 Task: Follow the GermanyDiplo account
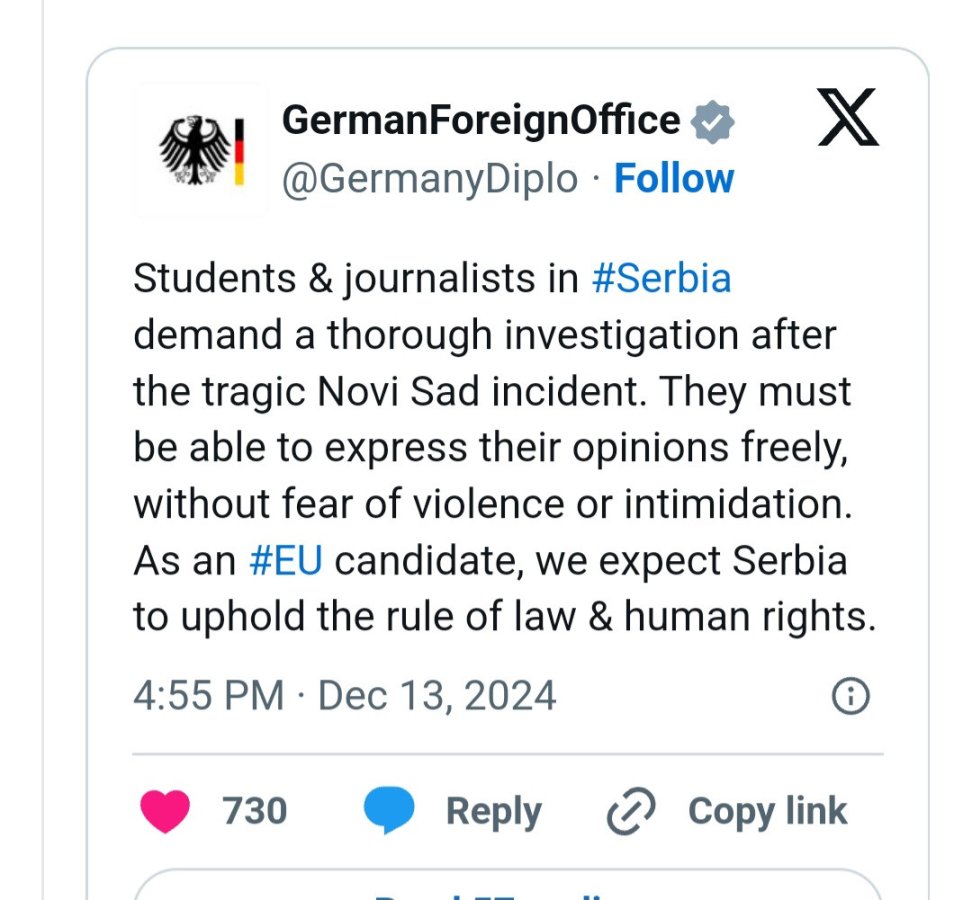point(673,179)
